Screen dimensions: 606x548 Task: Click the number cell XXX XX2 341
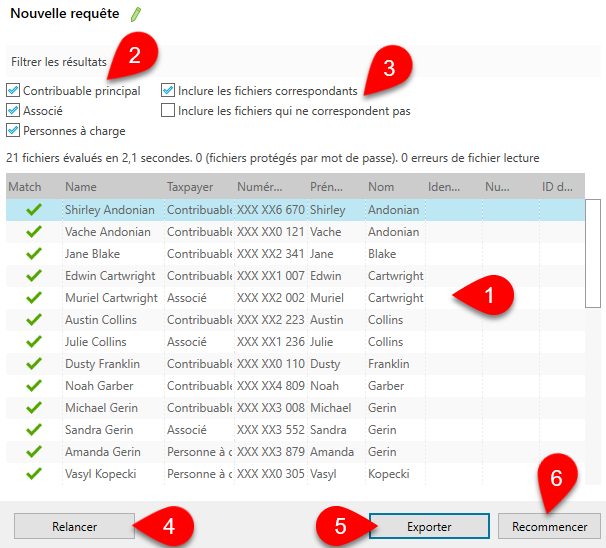coord(271,254)
